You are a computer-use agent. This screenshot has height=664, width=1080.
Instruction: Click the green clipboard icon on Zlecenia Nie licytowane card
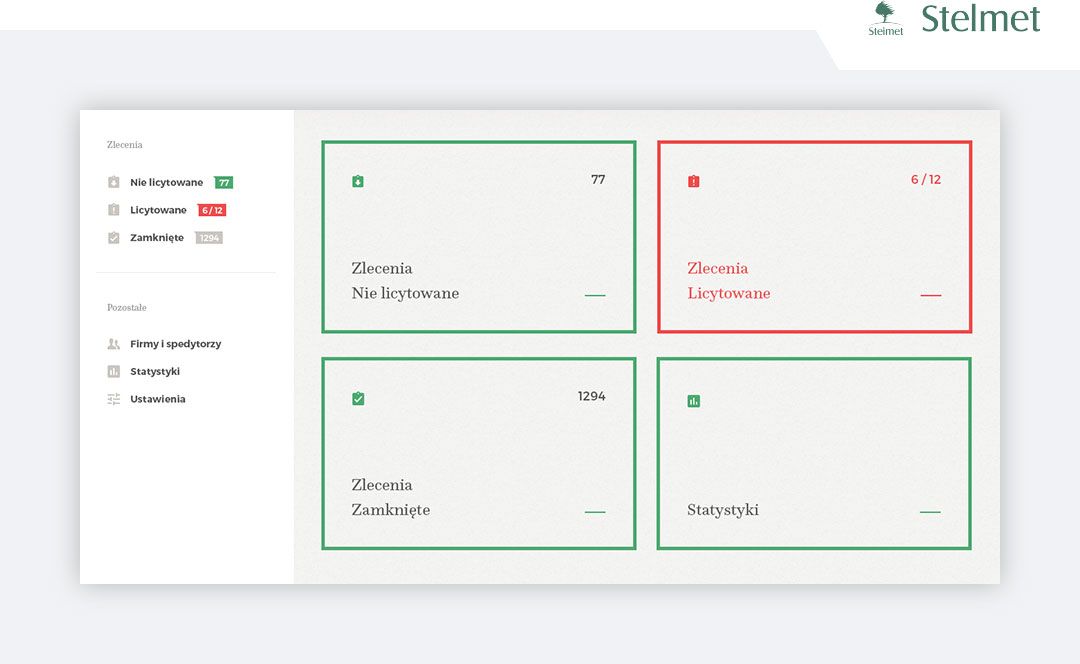point(357,181)
